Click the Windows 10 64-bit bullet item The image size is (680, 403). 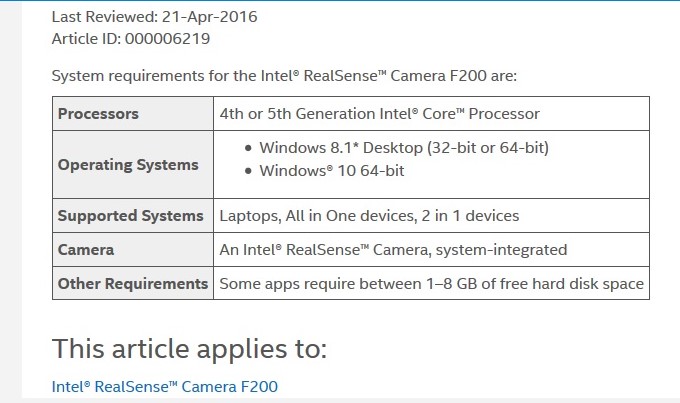(x=331, y=170)
